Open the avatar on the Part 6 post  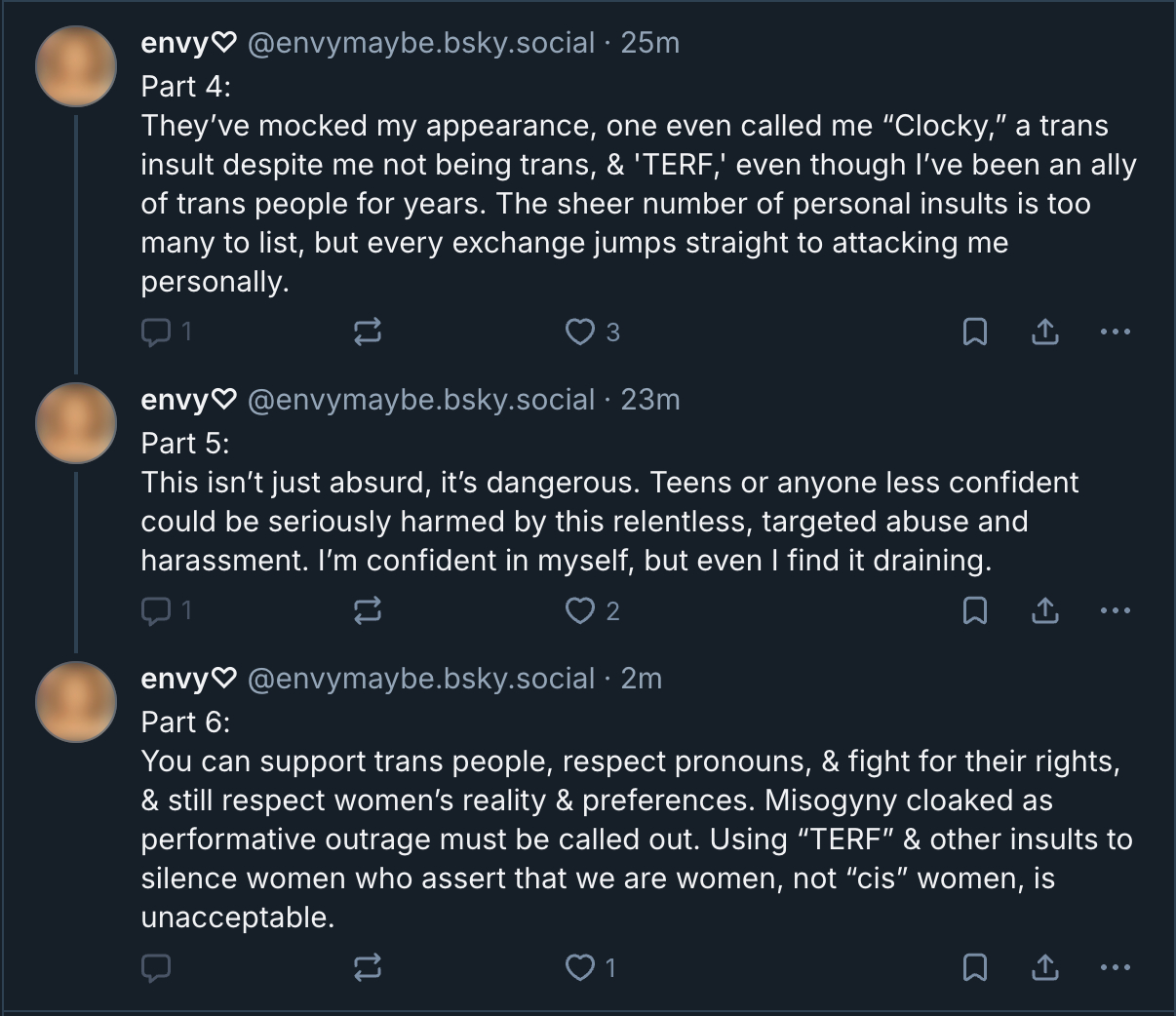click(x=76, y=702)
